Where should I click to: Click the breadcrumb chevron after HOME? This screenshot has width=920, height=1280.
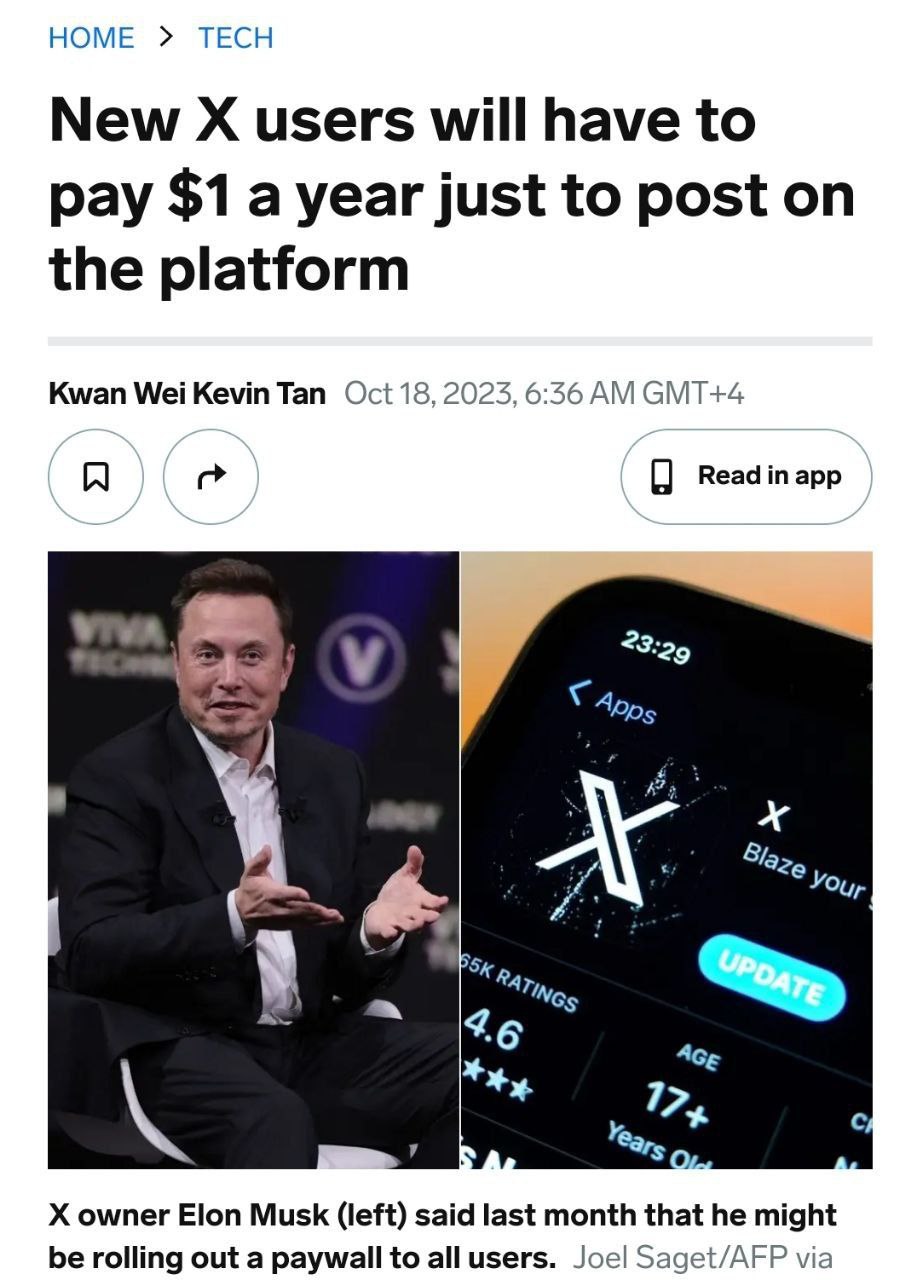click(x=166, y=37)
